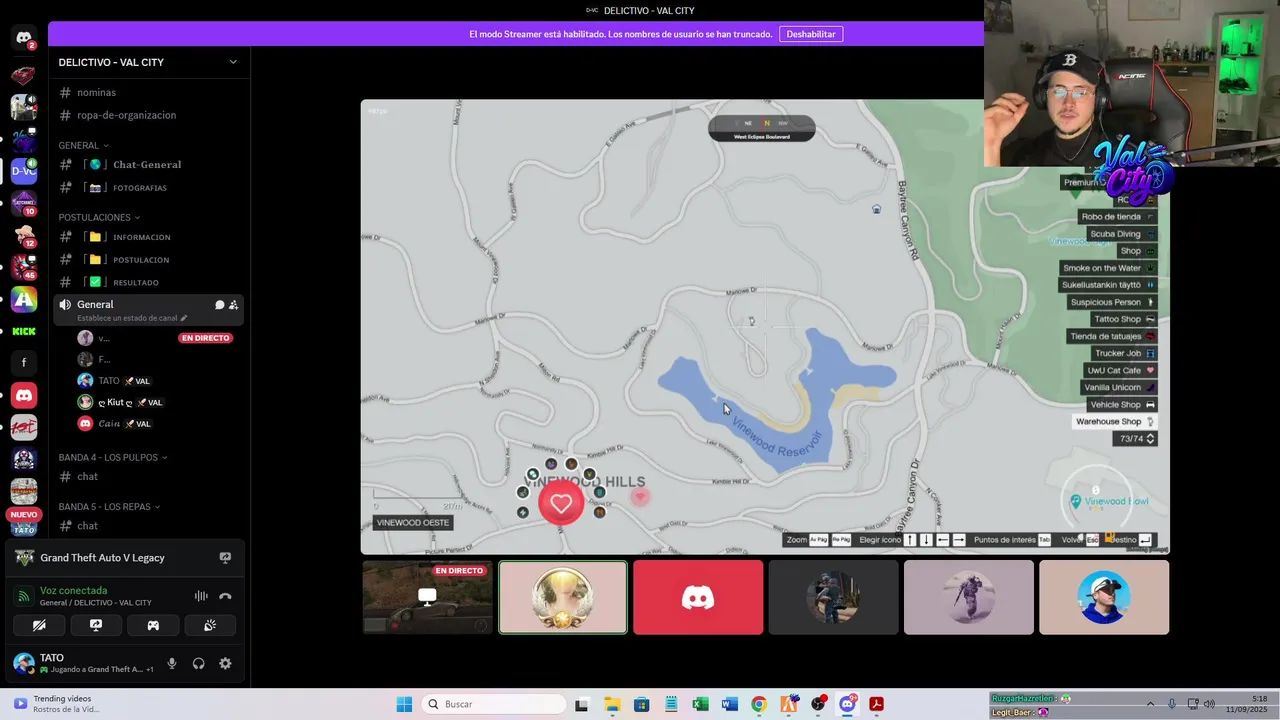This screenshot has height=720, width=1280.
Task: Select blue-cap avatar participant tile
Action: coord(1104,597)
